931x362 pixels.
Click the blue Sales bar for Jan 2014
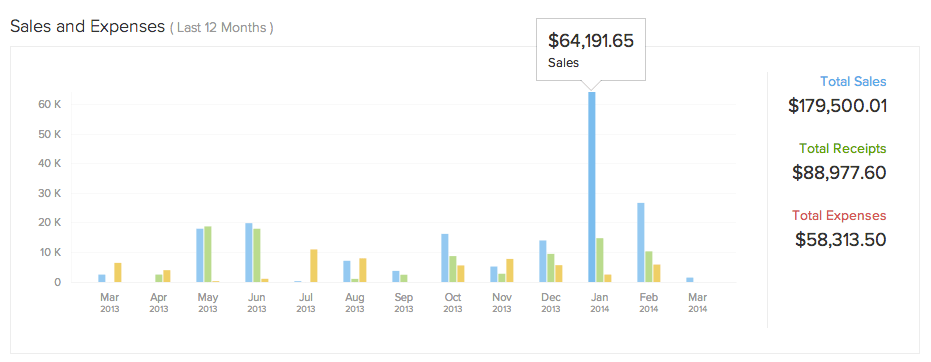[x=591, y=187]
